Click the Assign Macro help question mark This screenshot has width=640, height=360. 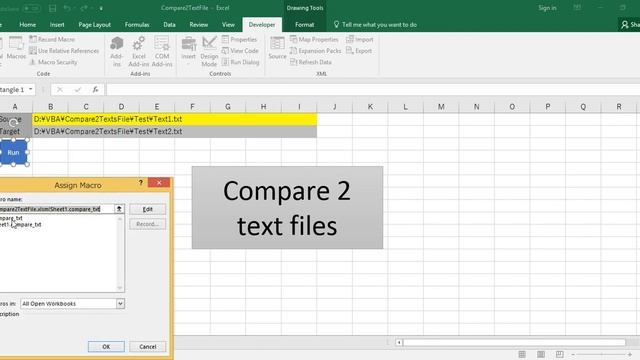pyautogui.click(x=141, y=183)
